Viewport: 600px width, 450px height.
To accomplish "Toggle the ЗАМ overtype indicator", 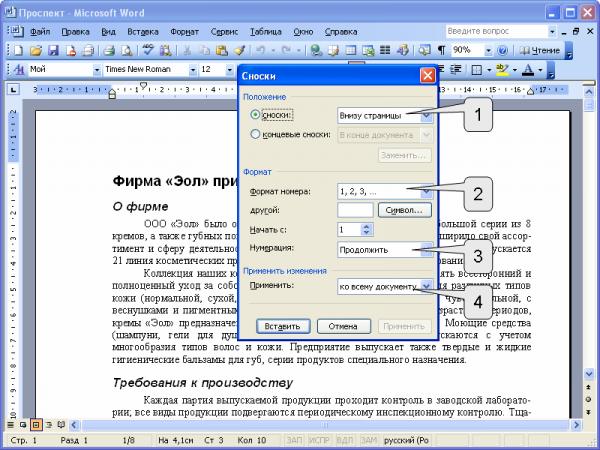I will (369, 440).
